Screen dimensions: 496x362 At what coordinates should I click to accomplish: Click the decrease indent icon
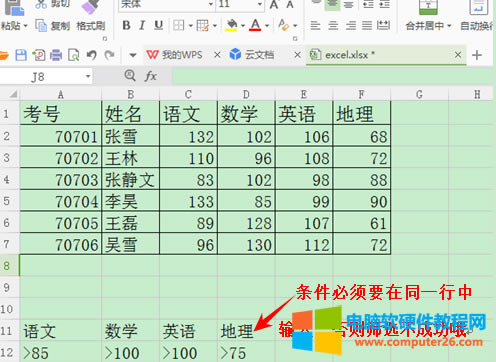tap(368, 5)
